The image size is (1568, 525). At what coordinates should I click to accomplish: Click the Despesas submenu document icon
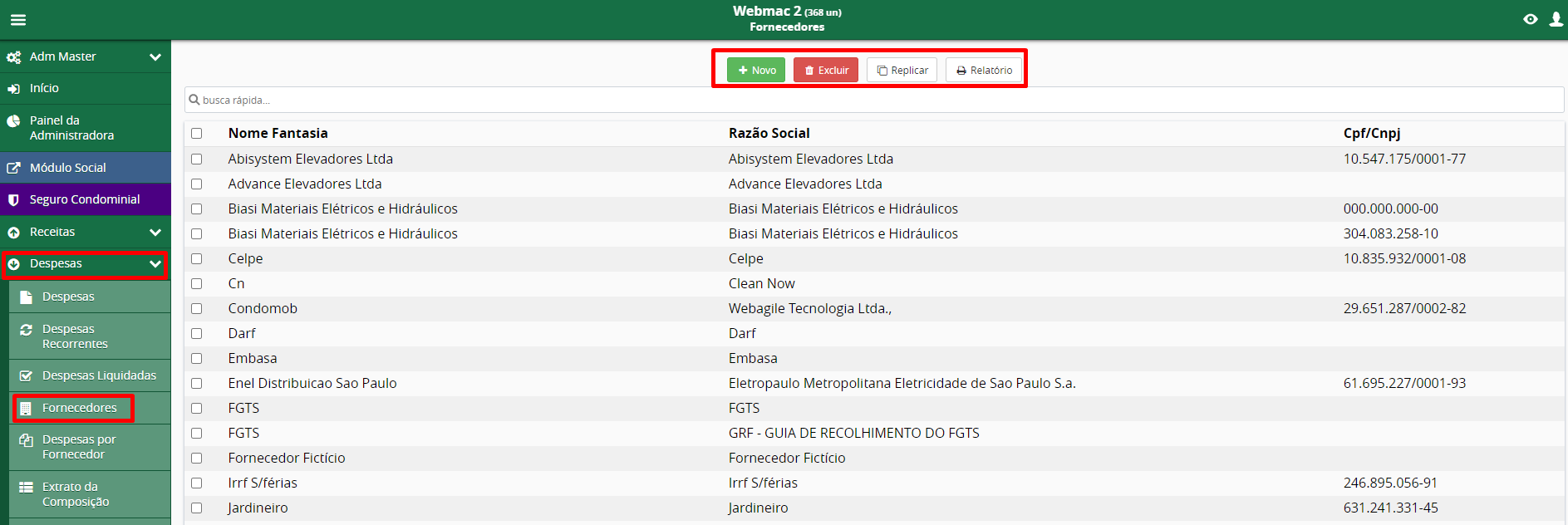[x=26, y=297]
